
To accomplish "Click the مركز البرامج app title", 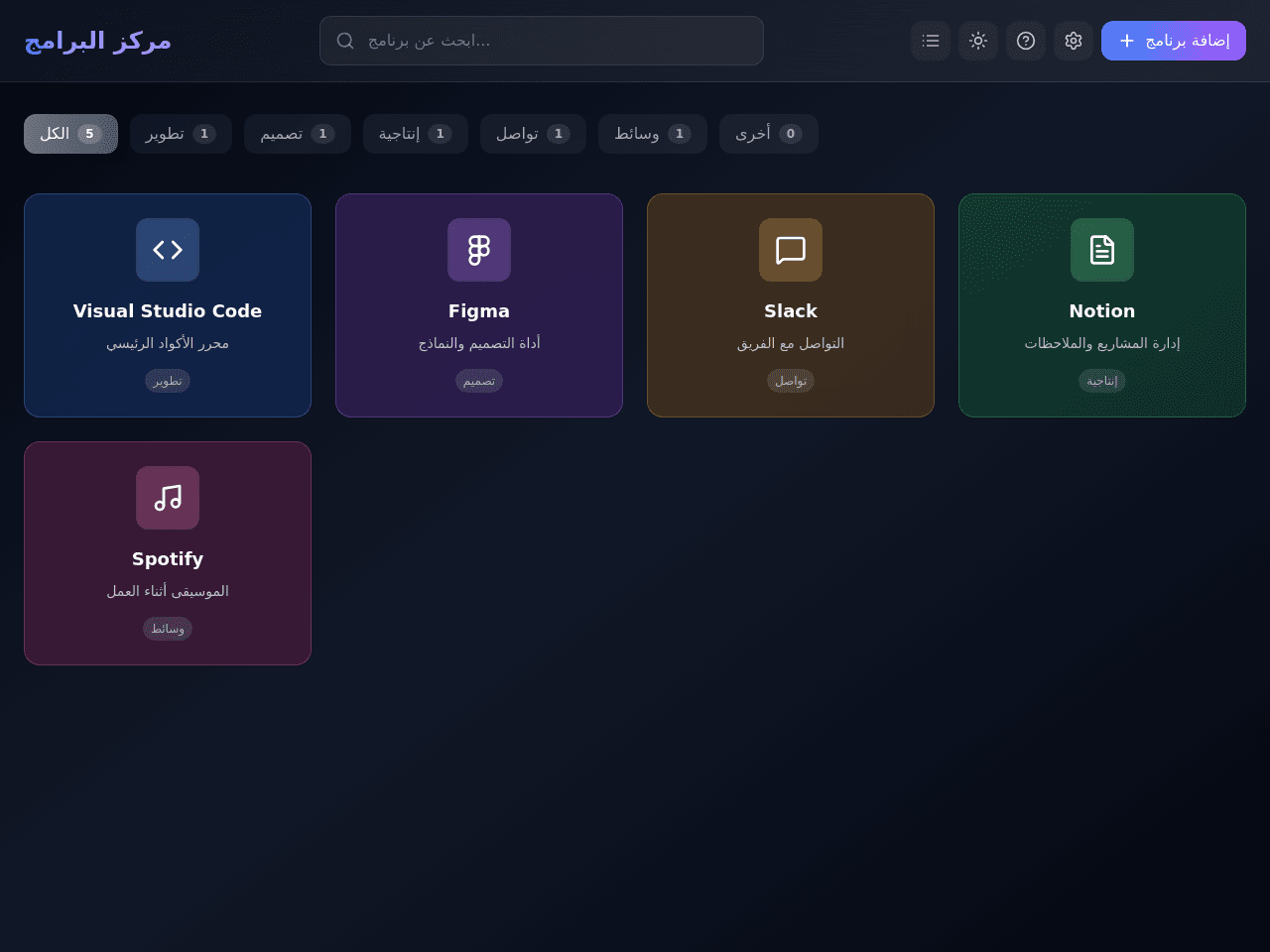I will (98, 41).
